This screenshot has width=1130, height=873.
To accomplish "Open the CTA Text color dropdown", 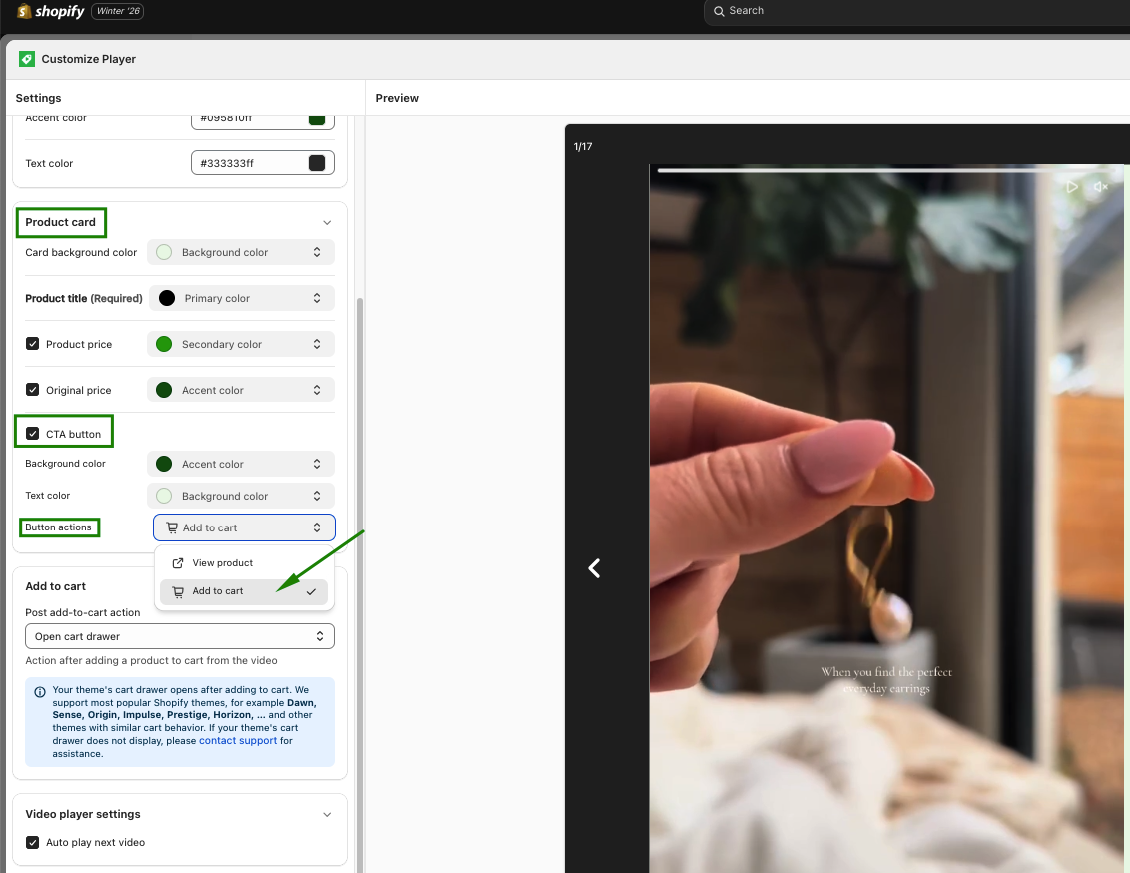I will pos(241,496).
